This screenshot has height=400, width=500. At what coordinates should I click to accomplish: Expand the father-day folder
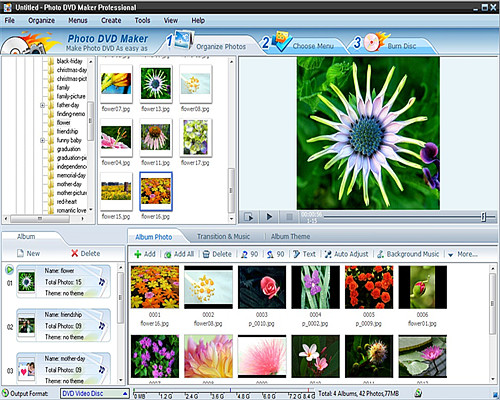pyautogui.click(x=42, y=105)
